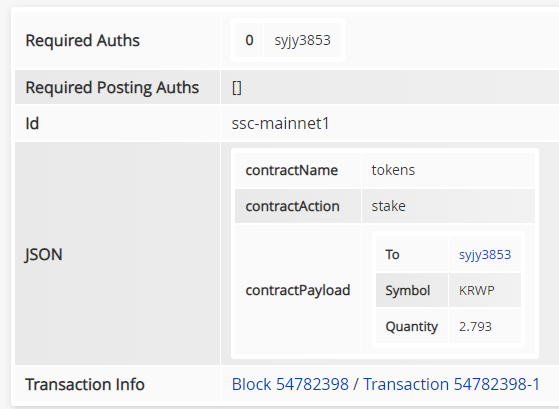Screen dimensions: 559x409
Task: Click the Required Auths index 0 cell
Action: click(x=249, y=40)
